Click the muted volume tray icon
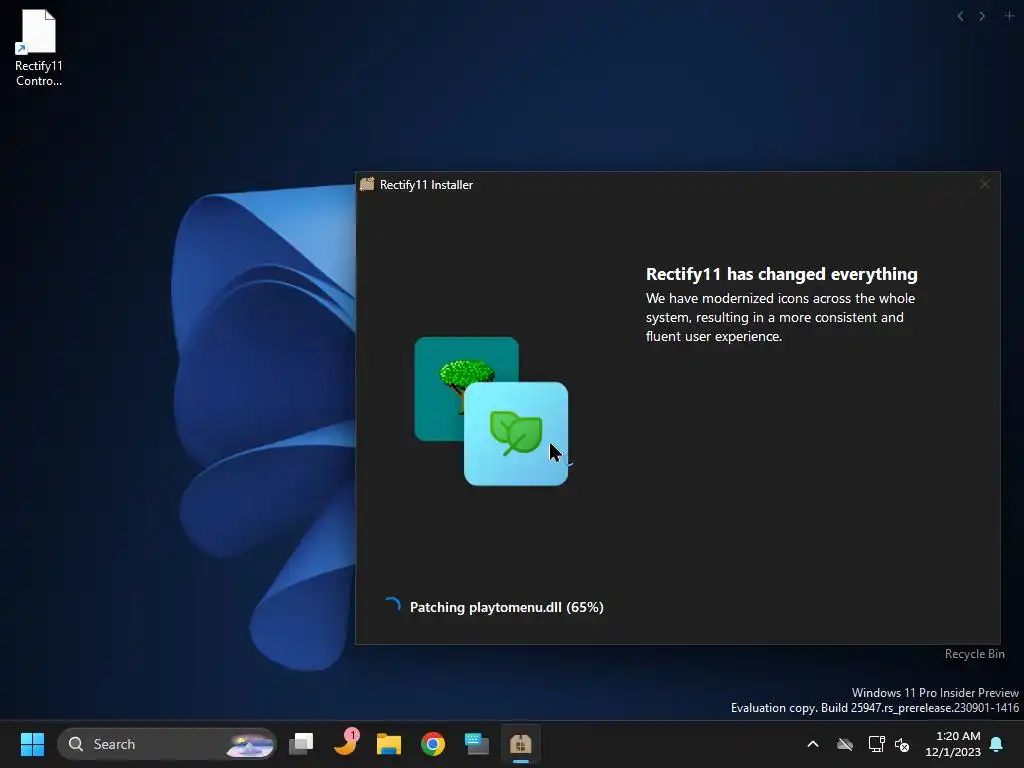This screenshot has width=1024, height=768. point(902,744)
